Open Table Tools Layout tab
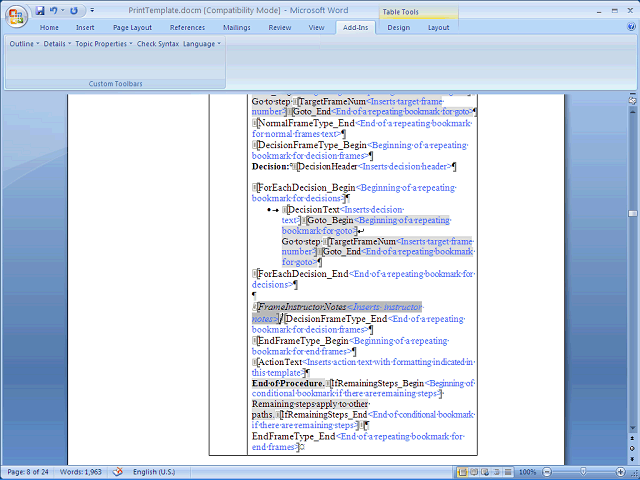 coord(438,27)
